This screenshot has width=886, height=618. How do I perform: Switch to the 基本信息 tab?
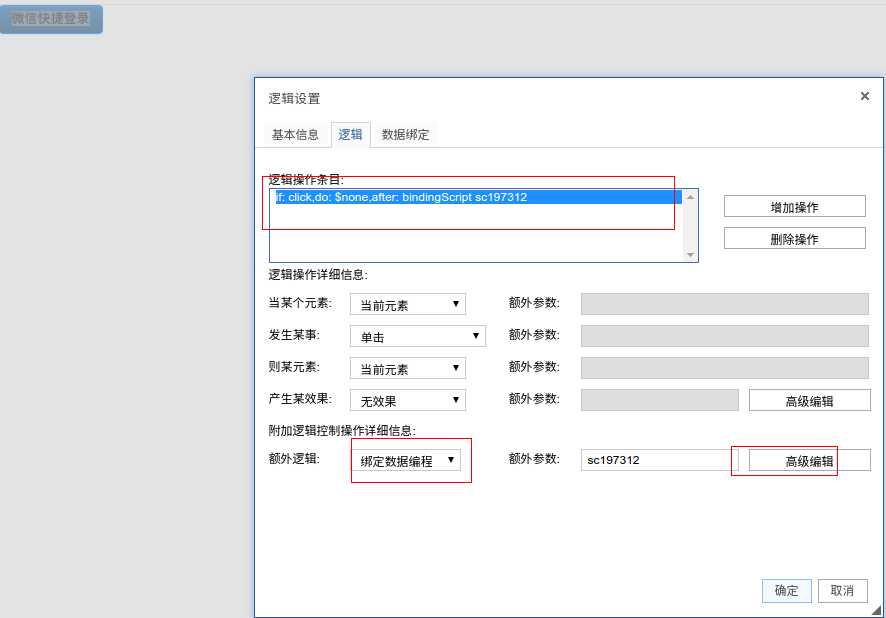(x=295, y=135)
